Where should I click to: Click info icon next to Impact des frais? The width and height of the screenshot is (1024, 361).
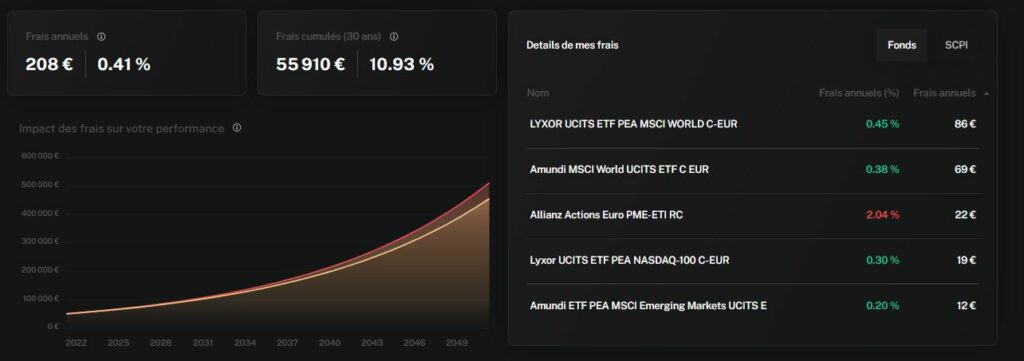coord(237,128)
